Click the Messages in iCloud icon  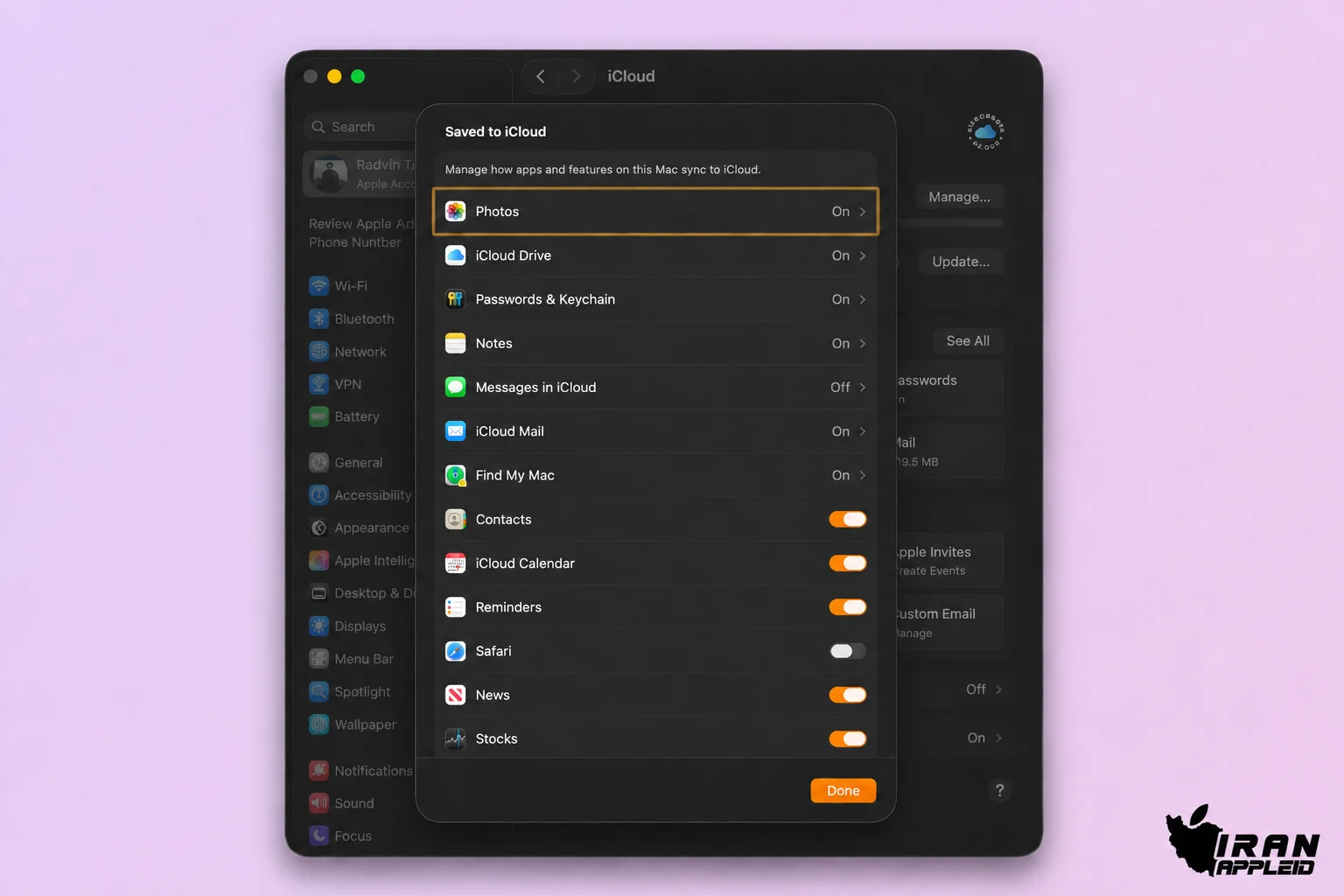tap(455, 387)
